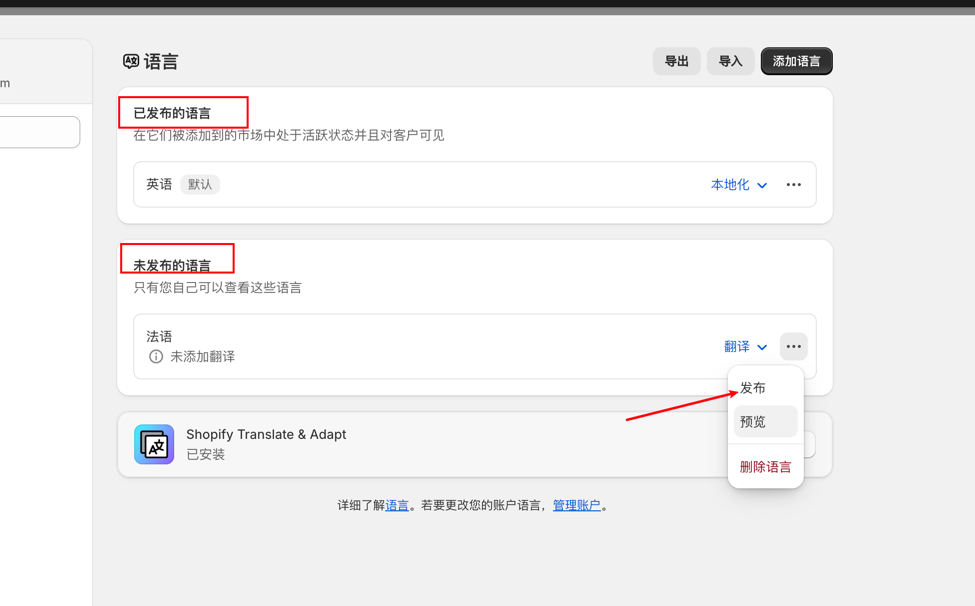
Task: Open the 管理账户 link
Action: pyautogui.click(x=576, y=505)
